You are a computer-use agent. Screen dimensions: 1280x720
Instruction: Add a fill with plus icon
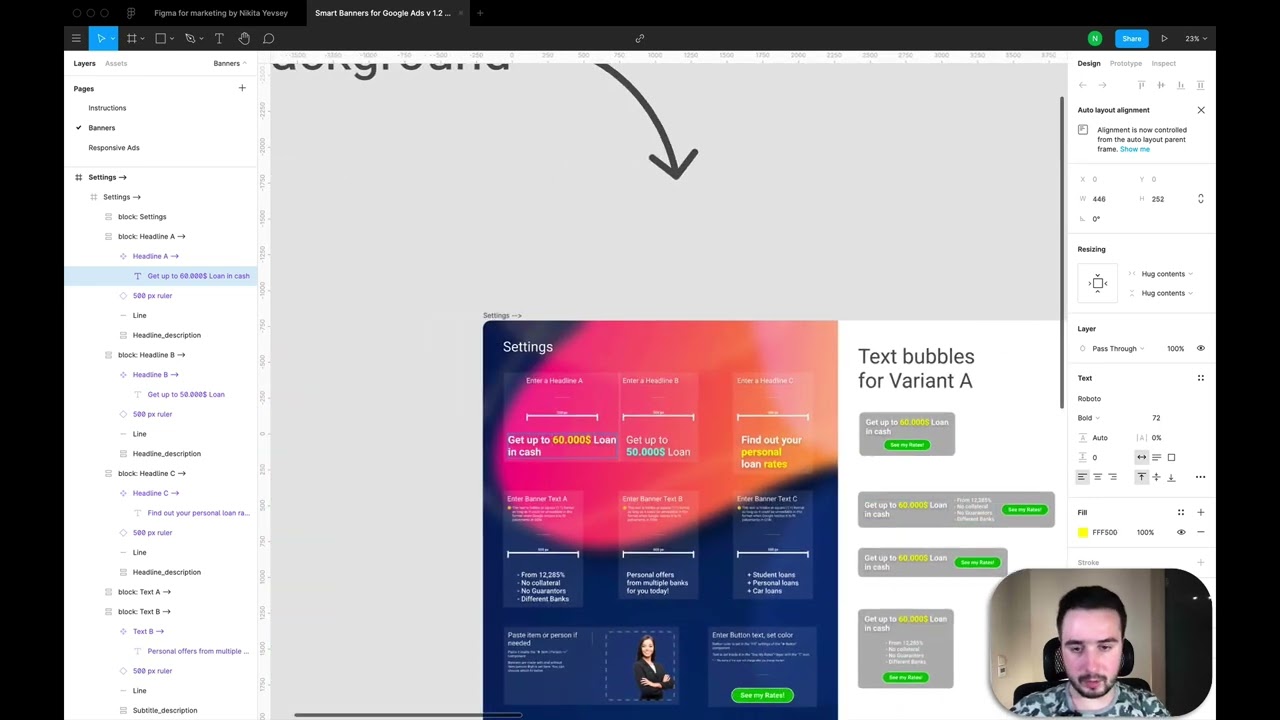pyautogui.click(x=1201, y=512)
